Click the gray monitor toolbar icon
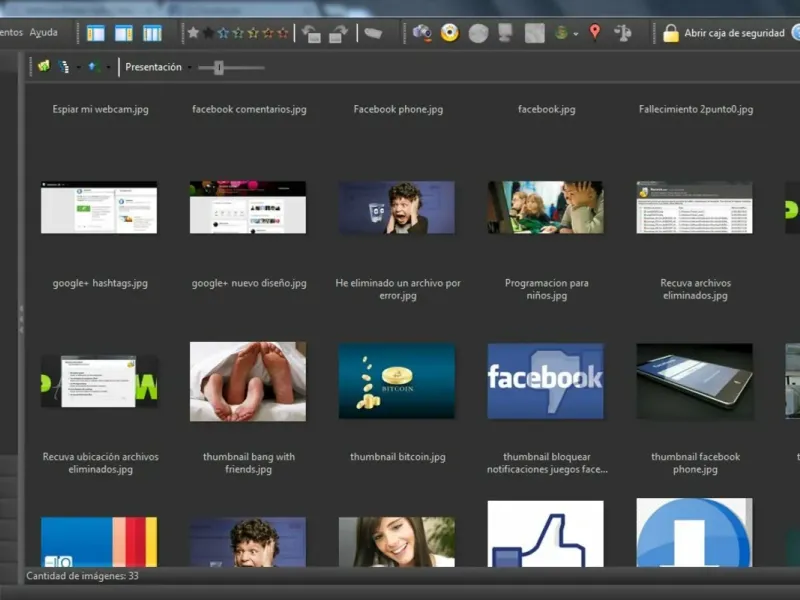This screenshot has height=600, width=800. (505, 33)
